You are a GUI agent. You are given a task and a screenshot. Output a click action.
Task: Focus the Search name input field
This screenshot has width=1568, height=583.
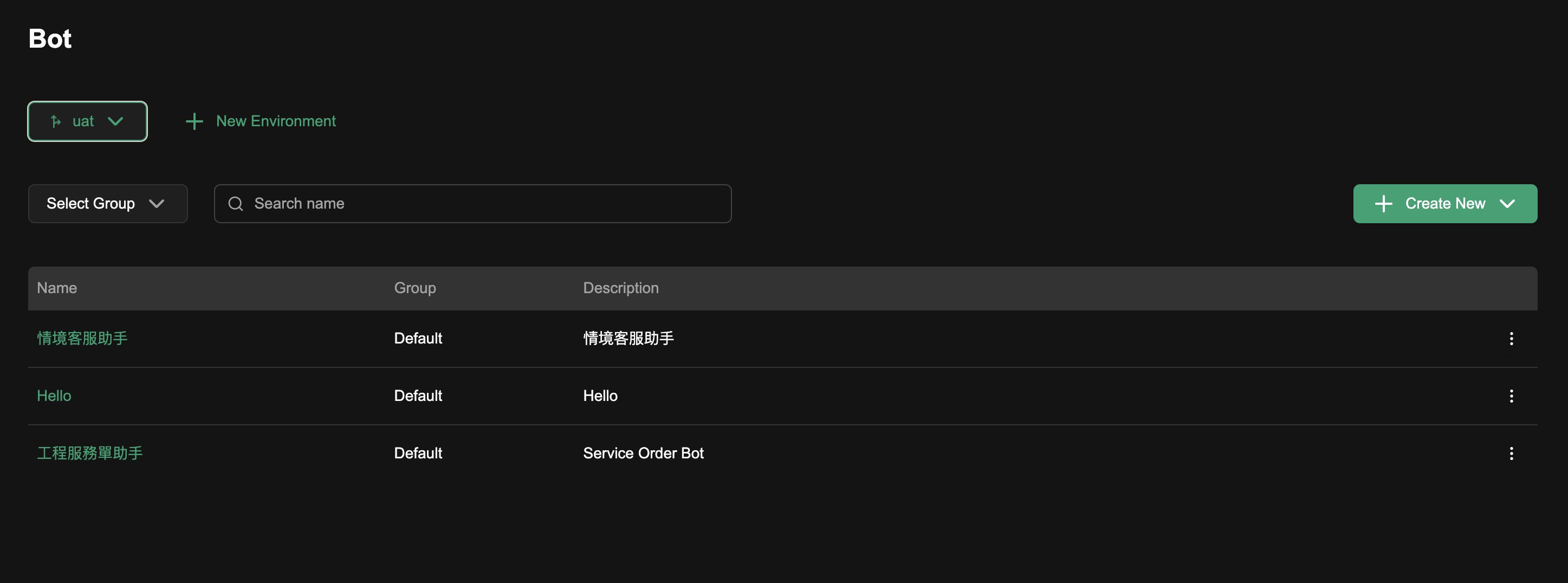[487, 204]
